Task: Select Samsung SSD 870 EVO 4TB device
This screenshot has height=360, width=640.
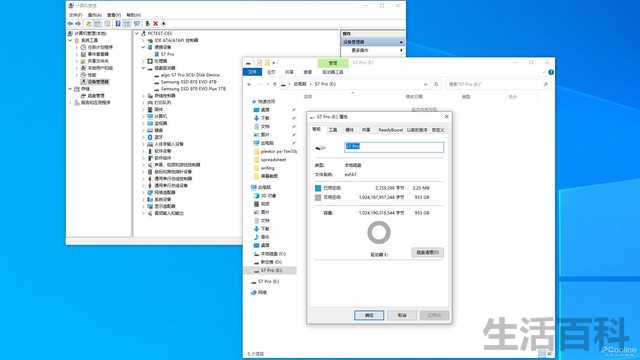Action: pos(188,82)
